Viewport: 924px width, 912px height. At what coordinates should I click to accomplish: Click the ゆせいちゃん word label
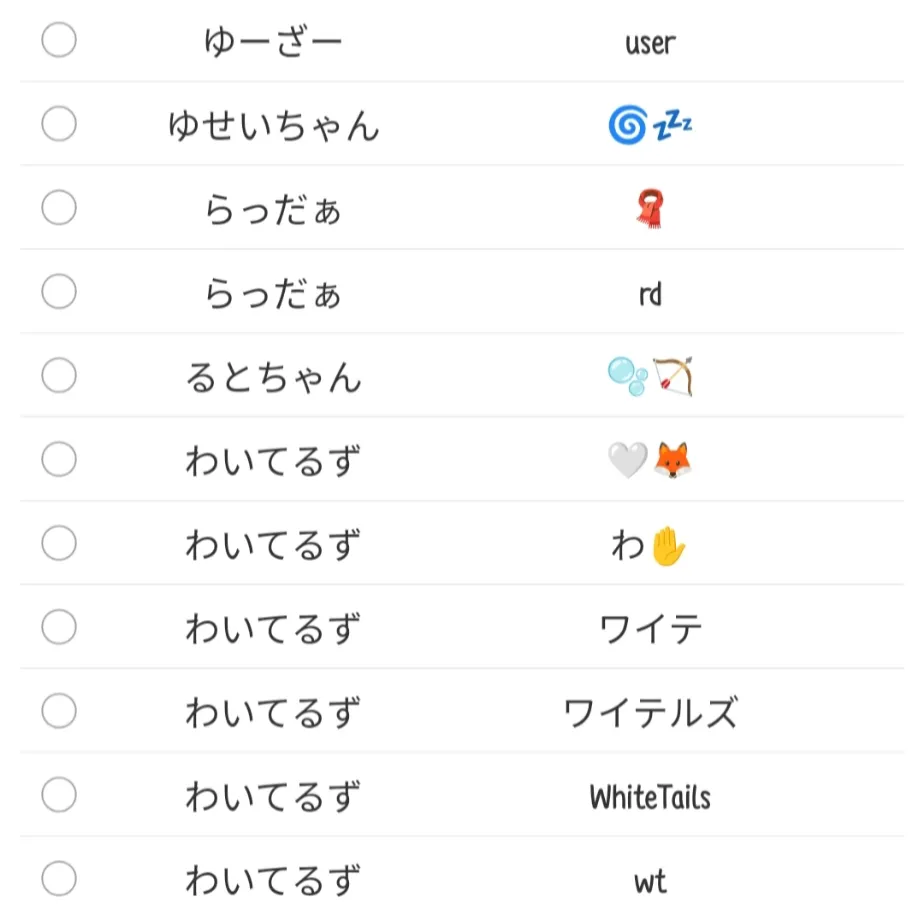[273, 127]
